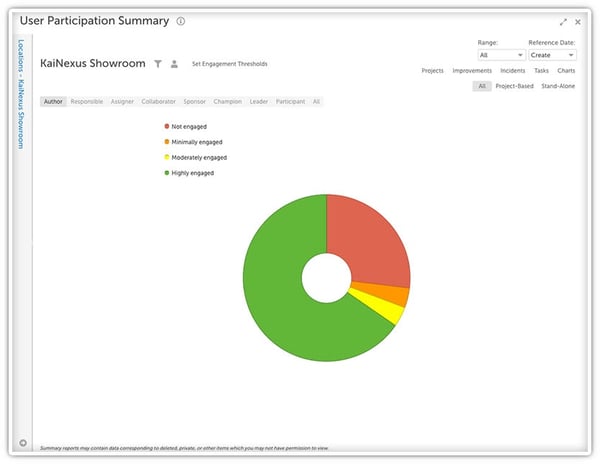Close the User Participation Summary window
The image size is (600, 464).
pos(578,22)
